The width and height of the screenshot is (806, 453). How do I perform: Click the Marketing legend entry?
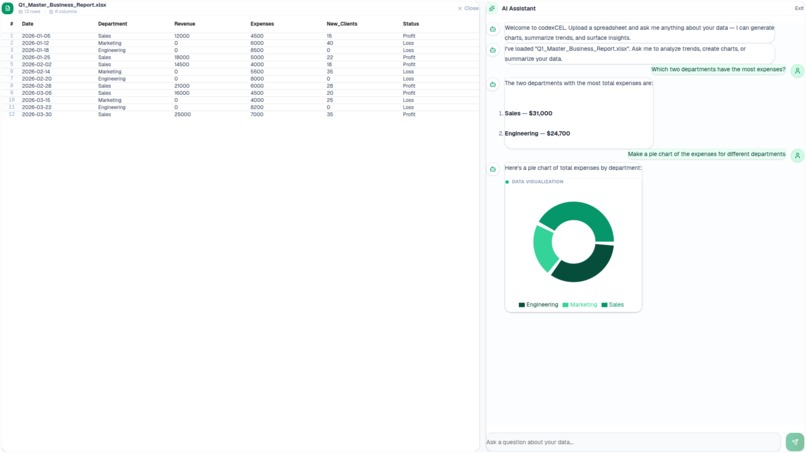(580, 305)
